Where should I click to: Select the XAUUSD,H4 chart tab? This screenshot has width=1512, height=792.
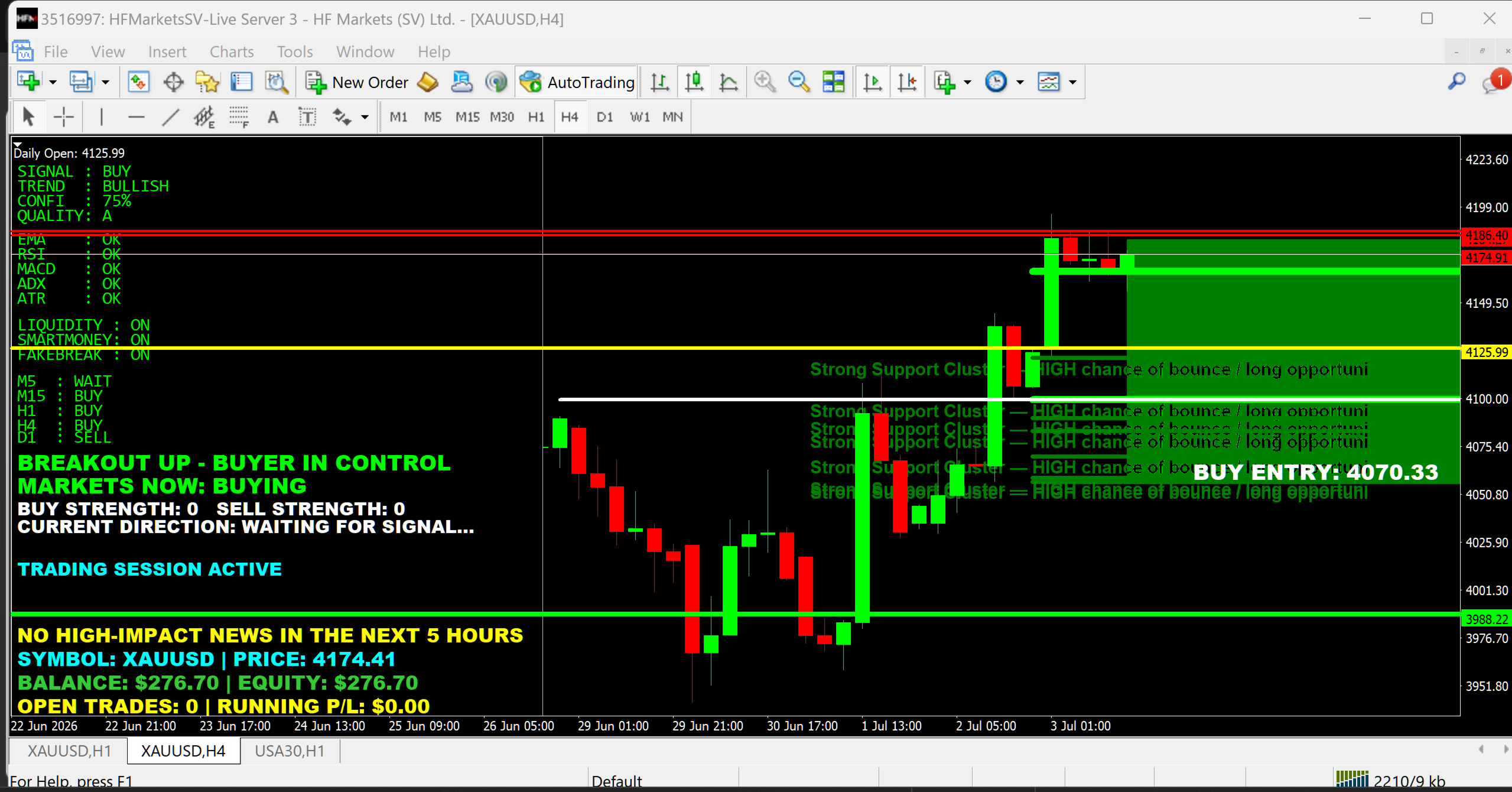[183, 751]
